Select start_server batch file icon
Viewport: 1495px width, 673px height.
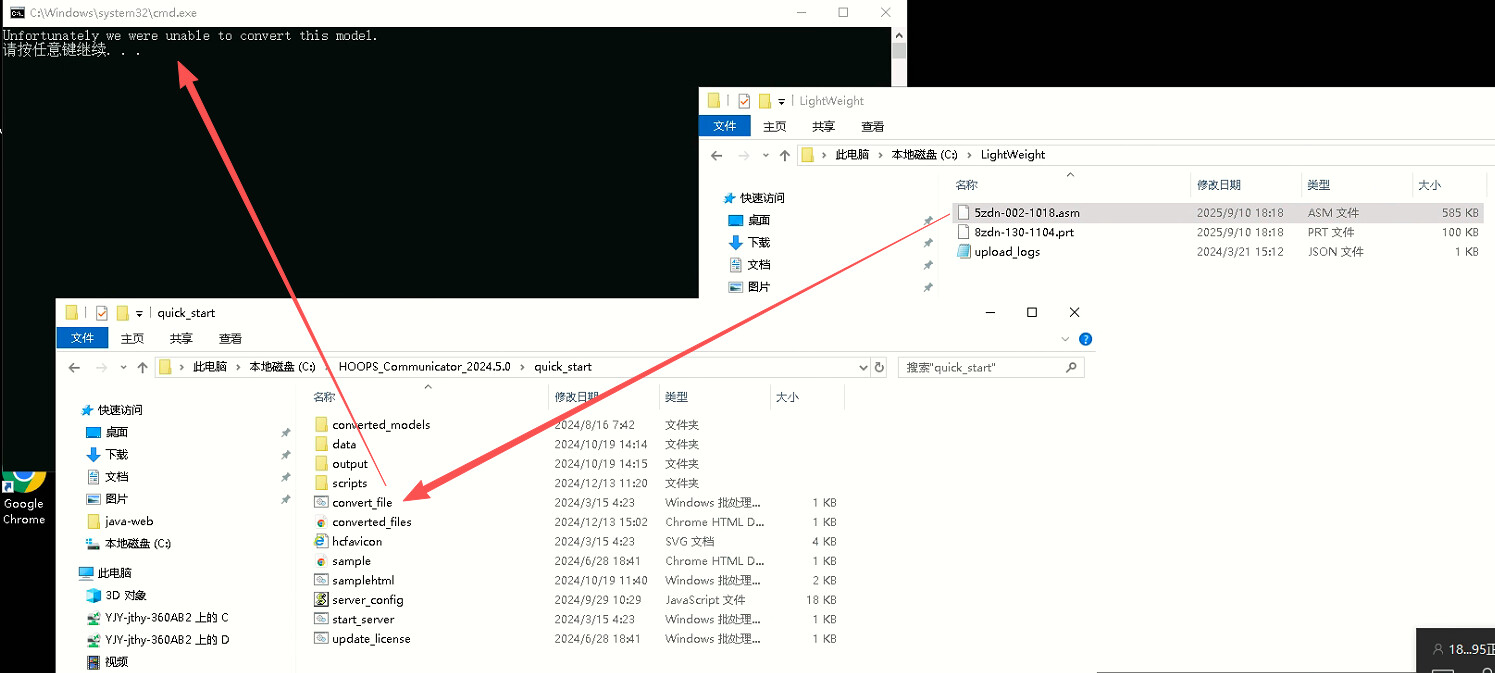[x=321, y=619]
